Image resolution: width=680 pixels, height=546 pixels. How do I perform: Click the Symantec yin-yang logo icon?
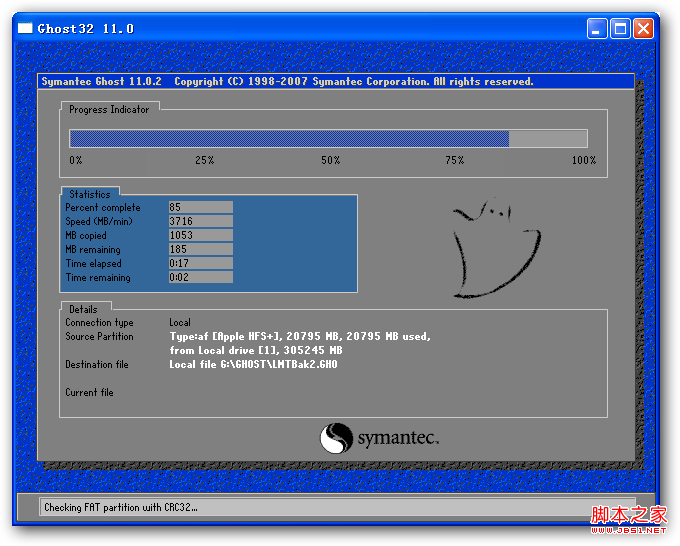point(336,438)
